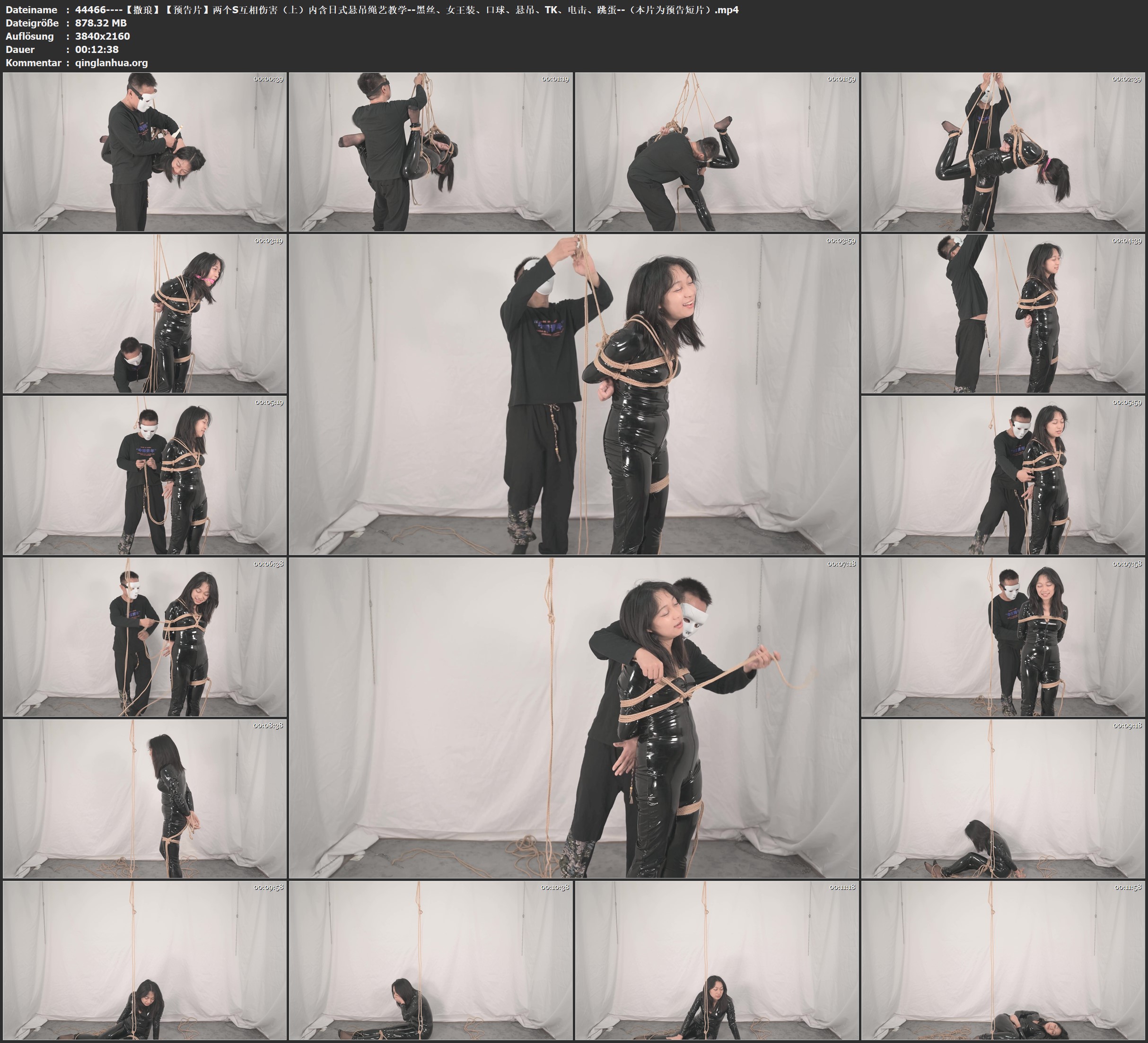This screenshot has width=1148, height=1043.
Task: Open the thumbnail at 00:09:18
Action: pyautogui.click(x=1003, y=799)
